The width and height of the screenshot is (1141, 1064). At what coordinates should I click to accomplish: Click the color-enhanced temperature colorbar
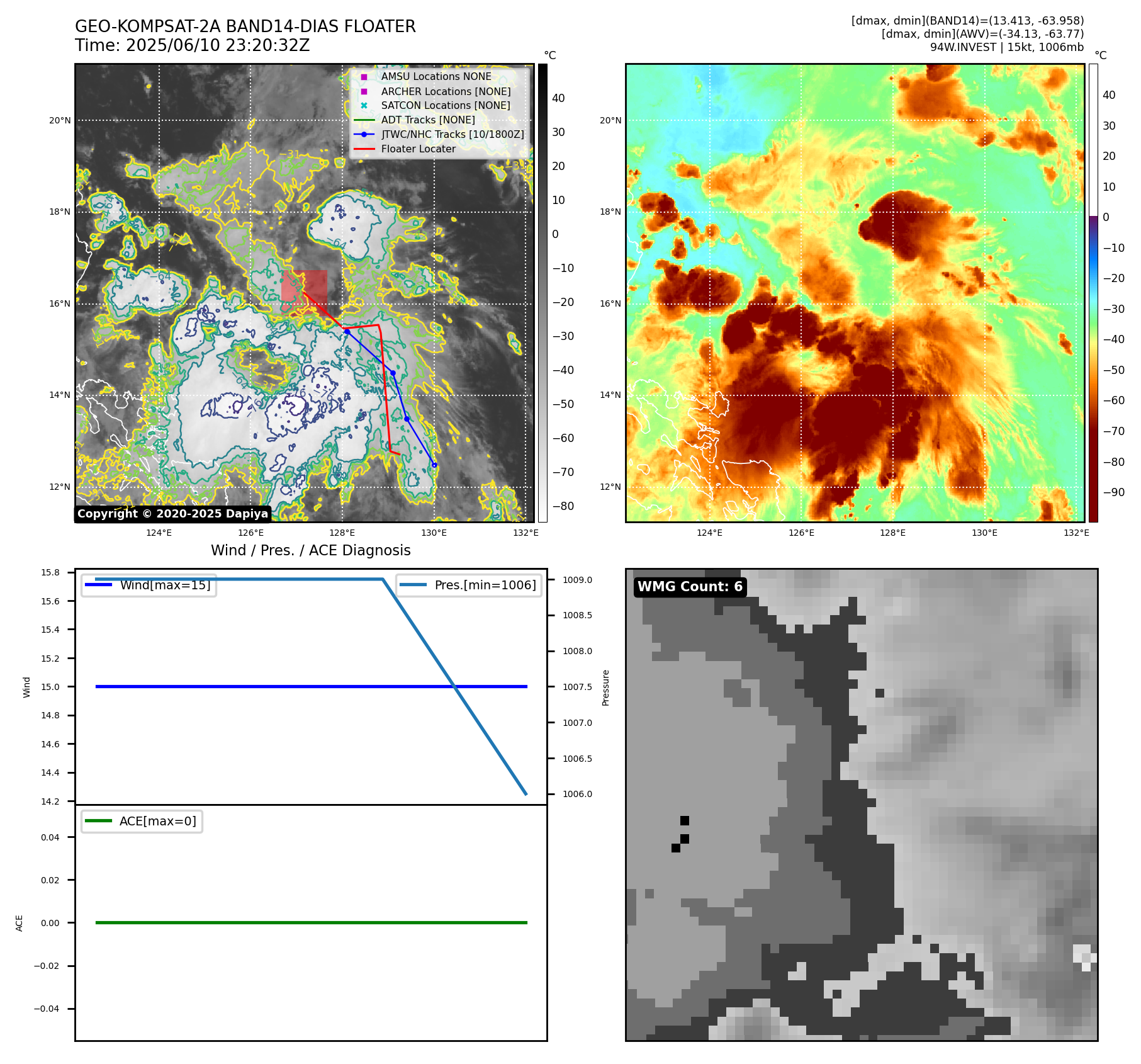point(1093,293)
